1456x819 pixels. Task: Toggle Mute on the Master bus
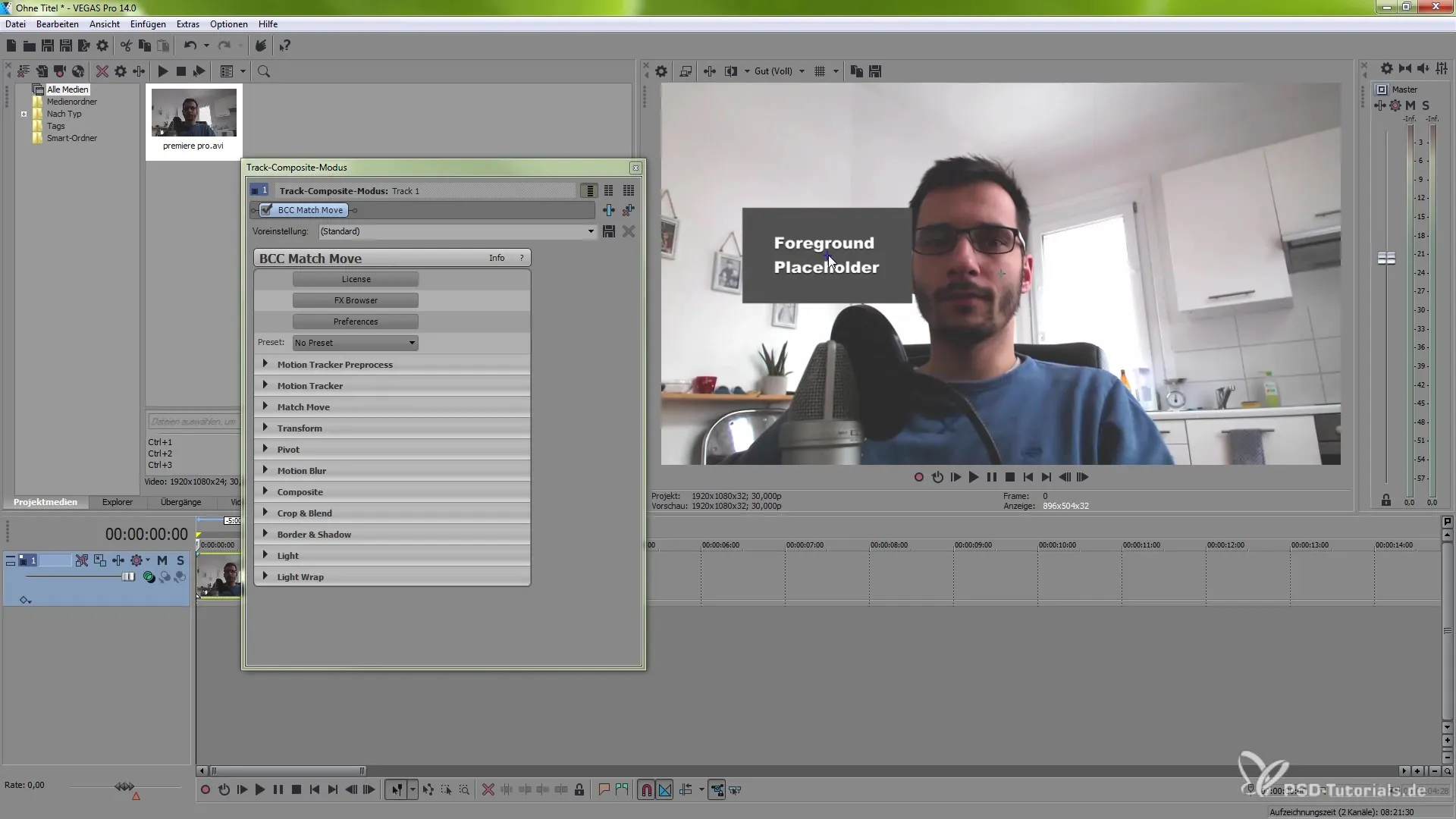point(1410,105)
